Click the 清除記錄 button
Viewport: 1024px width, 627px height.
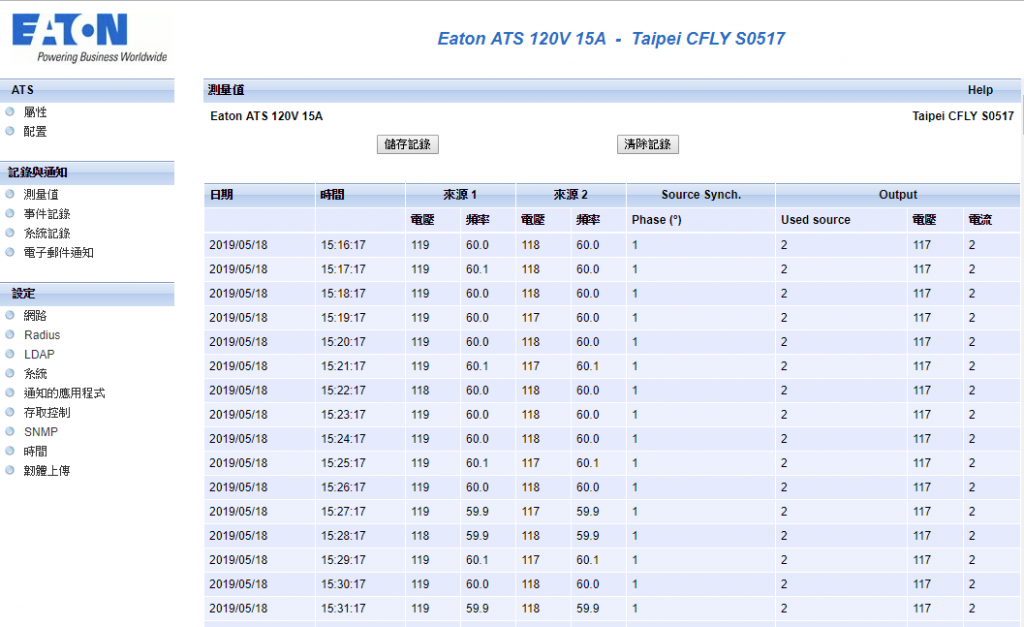[648, 144]
